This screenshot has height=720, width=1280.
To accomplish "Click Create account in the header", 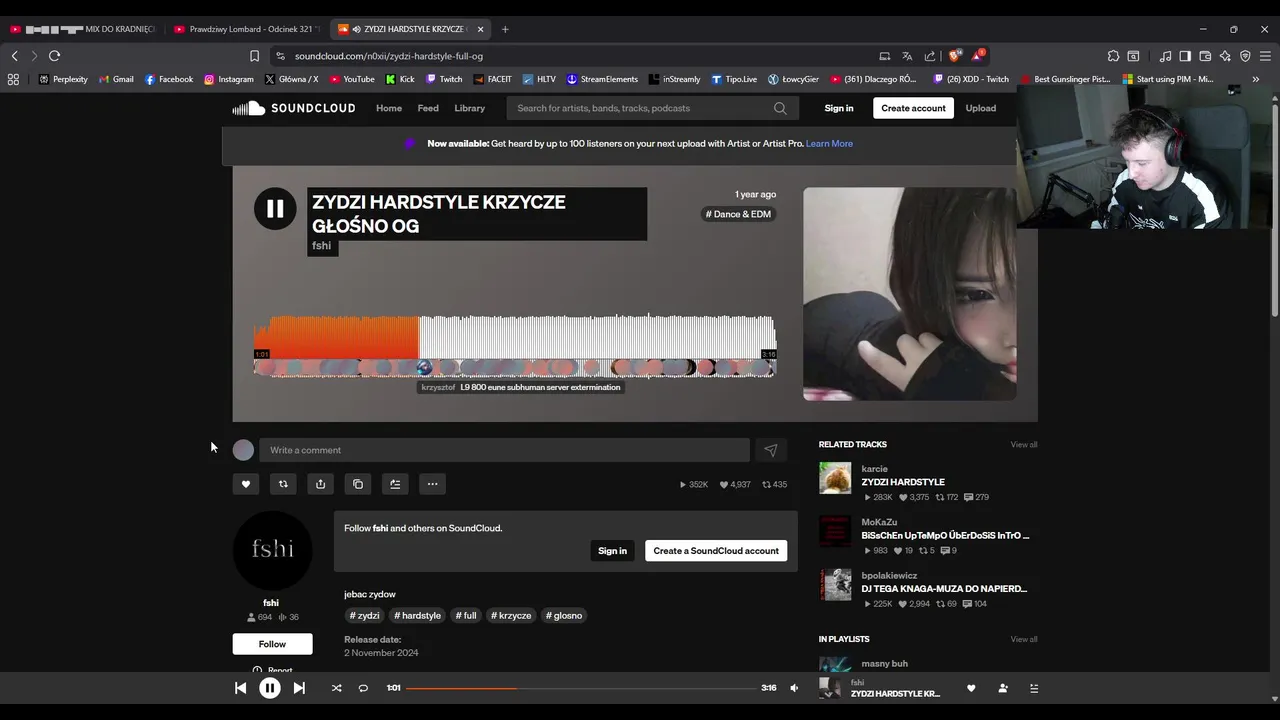I will tap(913, 108).
